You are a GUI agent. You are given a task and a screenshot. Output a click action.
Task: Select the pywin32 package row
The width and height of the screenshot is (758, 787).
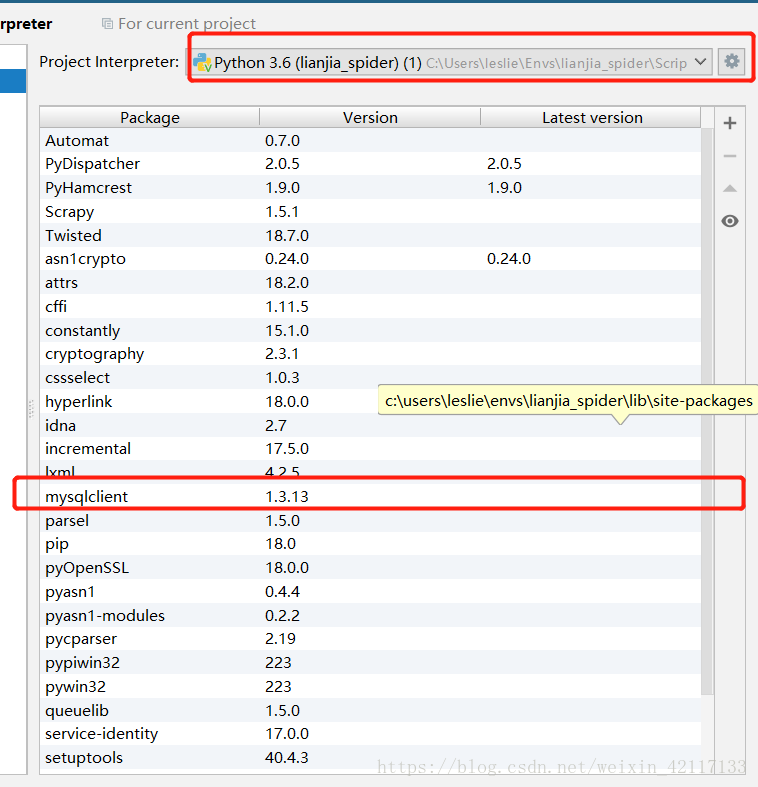[370, 687]
